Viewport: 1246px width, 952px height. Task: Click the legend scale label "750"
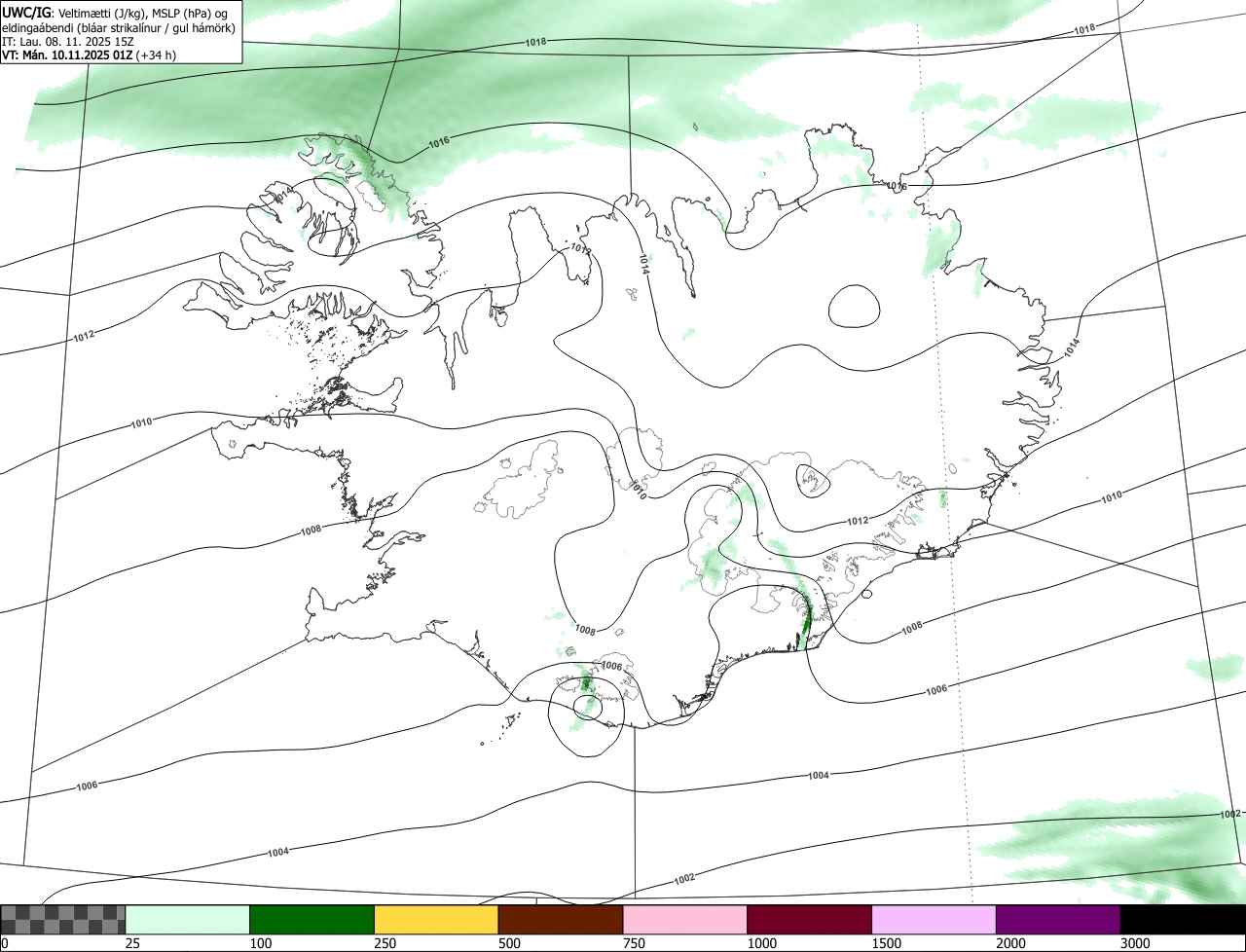(635, 943)
